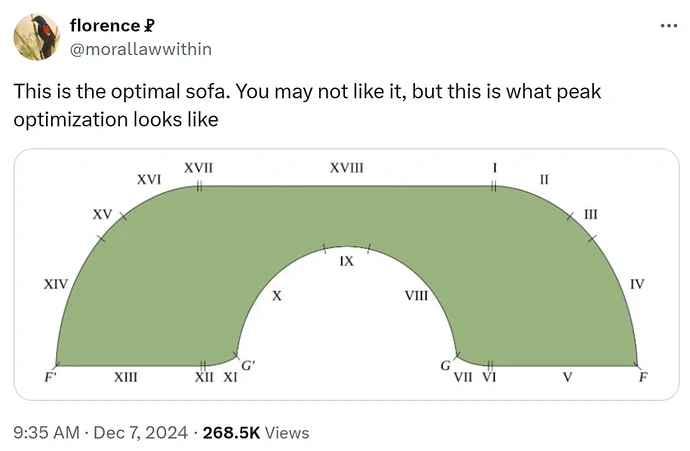Click the G point label

[446, 366]
